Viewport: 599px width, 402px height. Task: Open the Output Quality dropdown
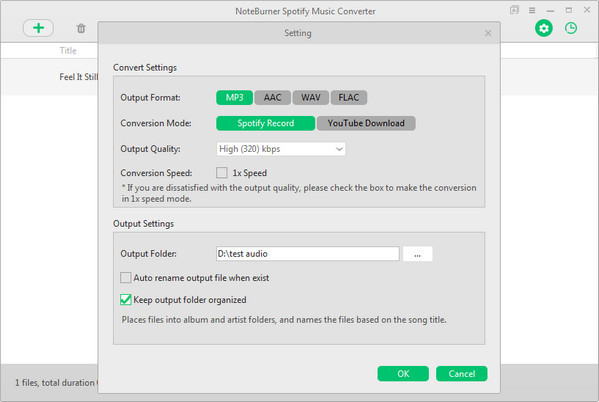(281, 149)
